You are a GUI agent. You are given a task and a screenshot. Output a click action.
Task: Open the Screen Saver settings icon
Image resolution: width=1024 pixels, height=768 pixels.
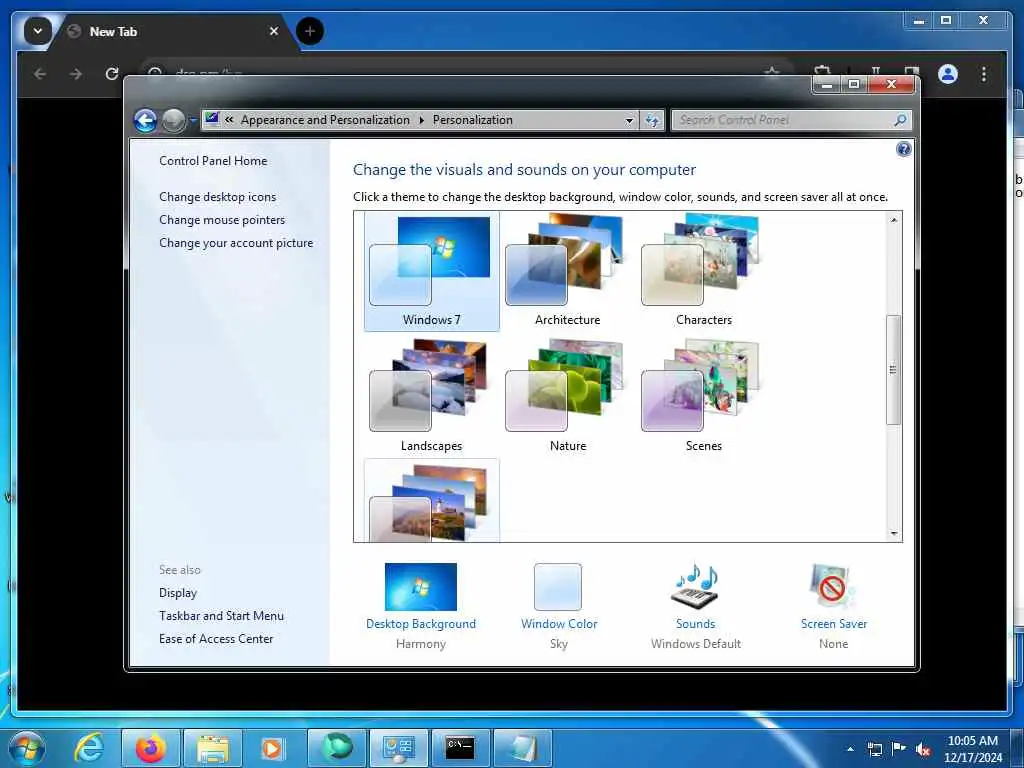[x=832, y=586]
